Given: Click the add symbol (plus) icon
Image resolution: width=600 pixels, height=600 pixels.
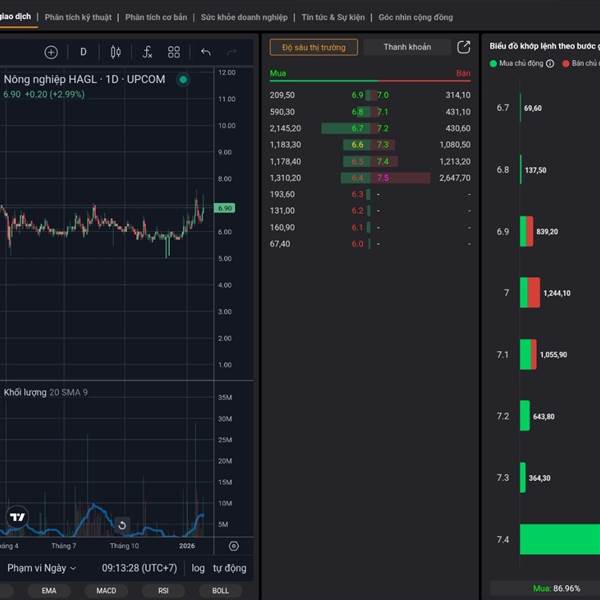Looking at the screenshot, I should (x=51, y=52).
